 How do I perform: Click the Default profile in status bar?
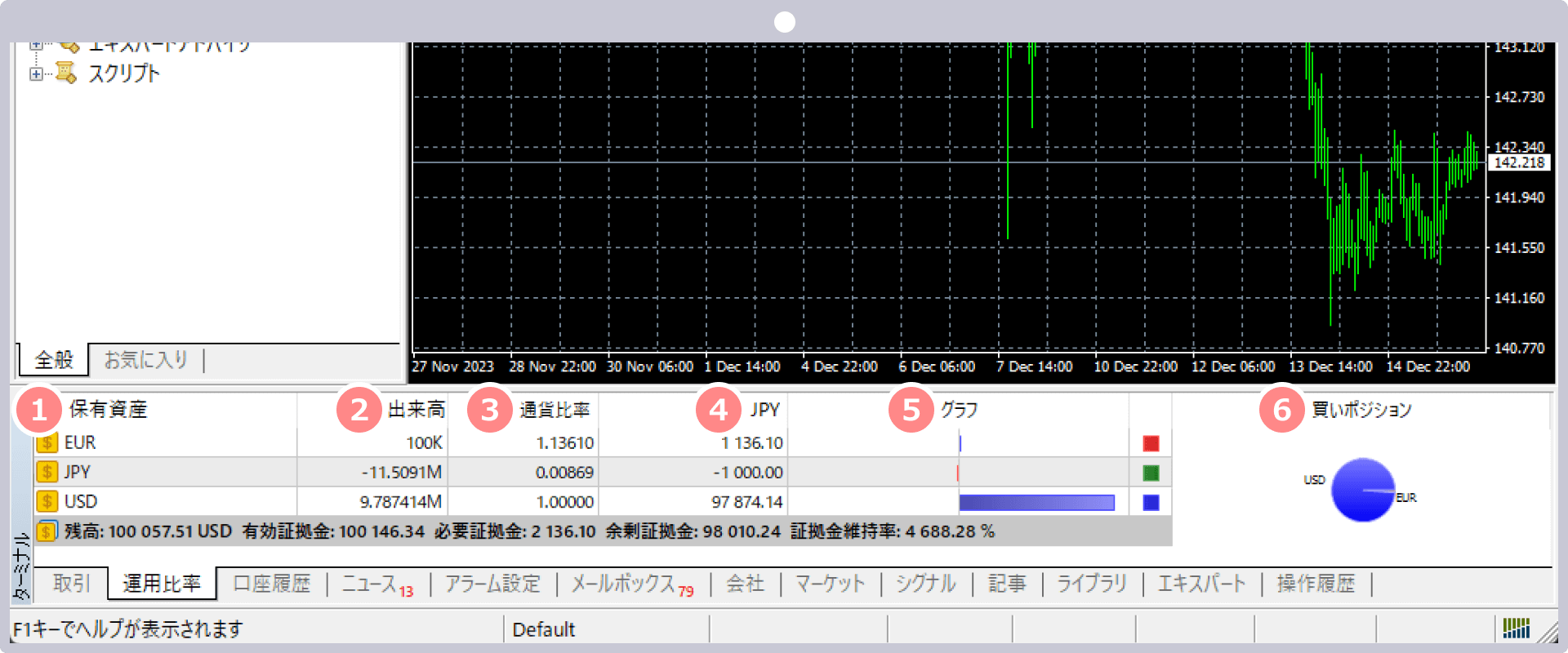tap(544, 629)
